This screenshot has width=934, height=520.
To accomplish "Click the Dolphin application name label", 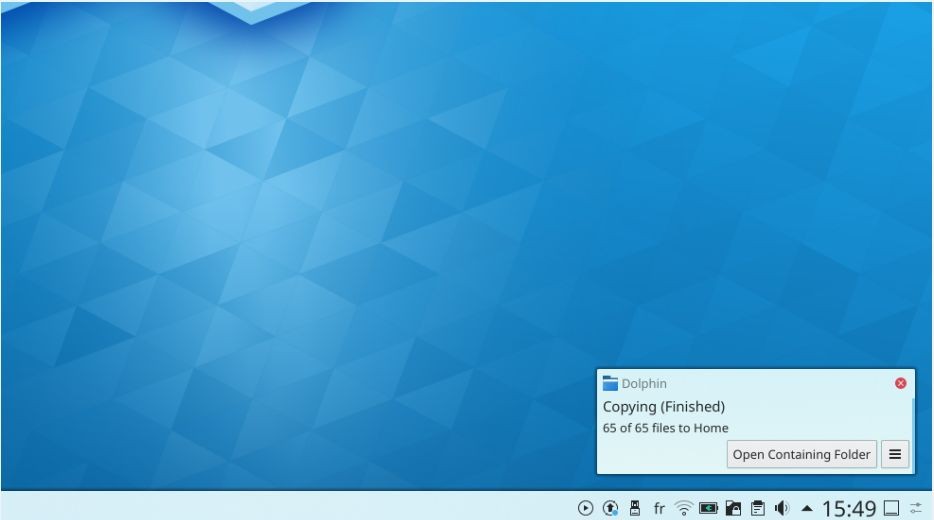I will [644, 384].
